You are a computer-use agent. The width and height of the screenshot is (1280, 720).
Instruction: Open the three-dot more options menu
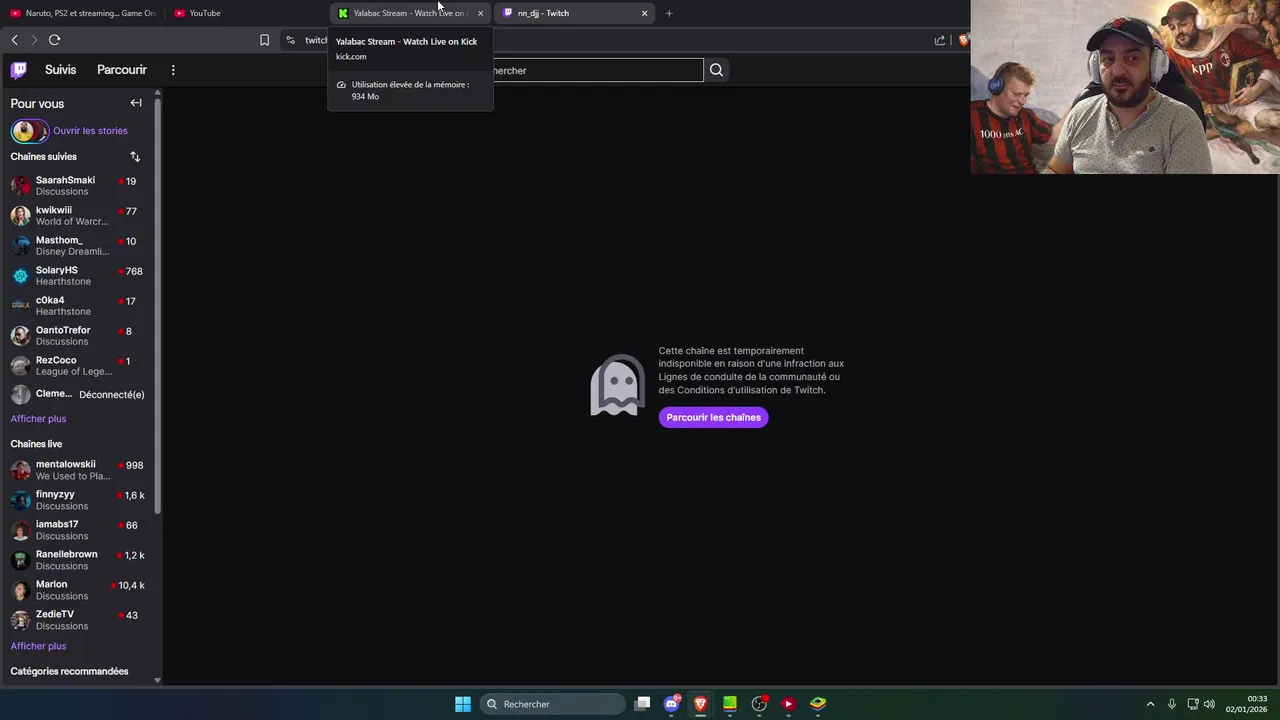[173, 70]
